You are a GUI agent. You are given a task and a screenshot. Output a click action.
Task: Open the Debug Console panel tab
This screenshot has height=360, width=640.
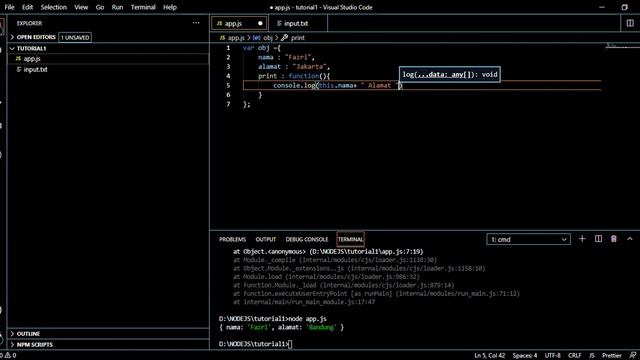pyautogui.click(x=307, y=239)
